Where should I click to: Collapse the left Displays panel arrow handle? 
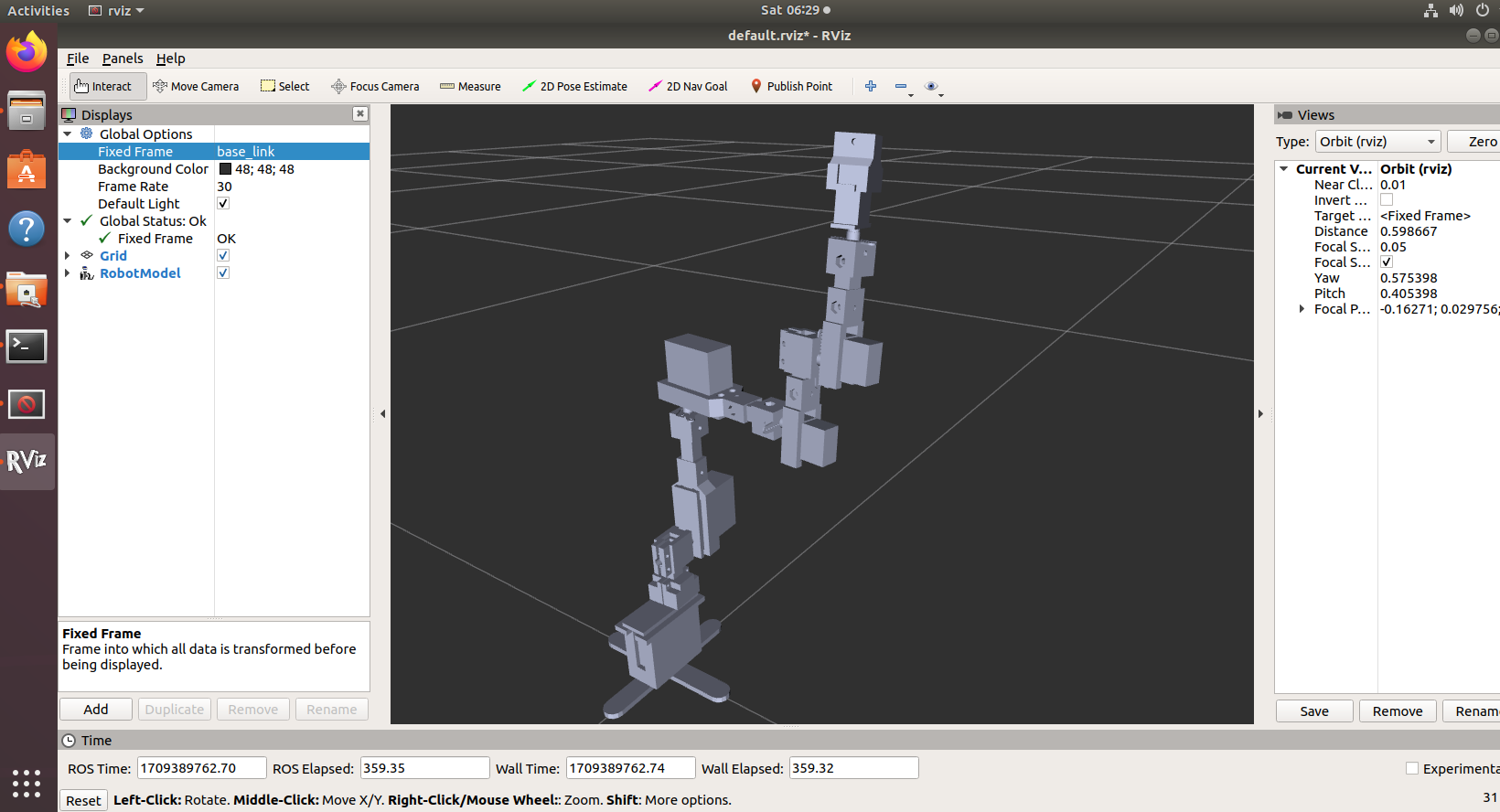[x=382, y=413]
